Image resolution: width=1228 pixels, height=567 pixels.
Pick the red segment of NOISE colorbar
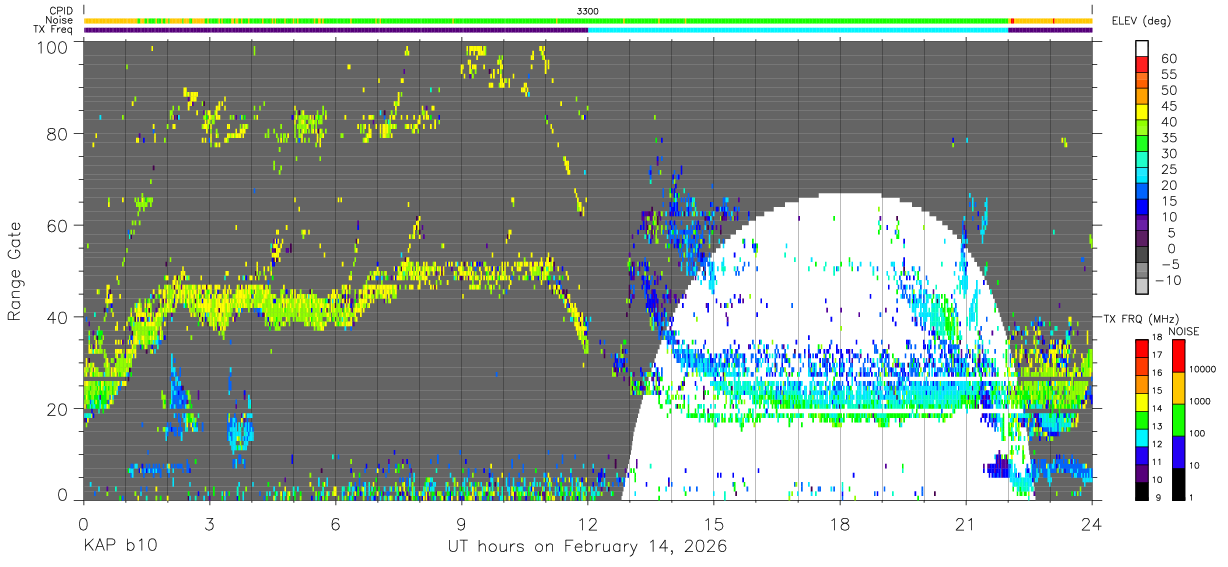pos(1178,356)
